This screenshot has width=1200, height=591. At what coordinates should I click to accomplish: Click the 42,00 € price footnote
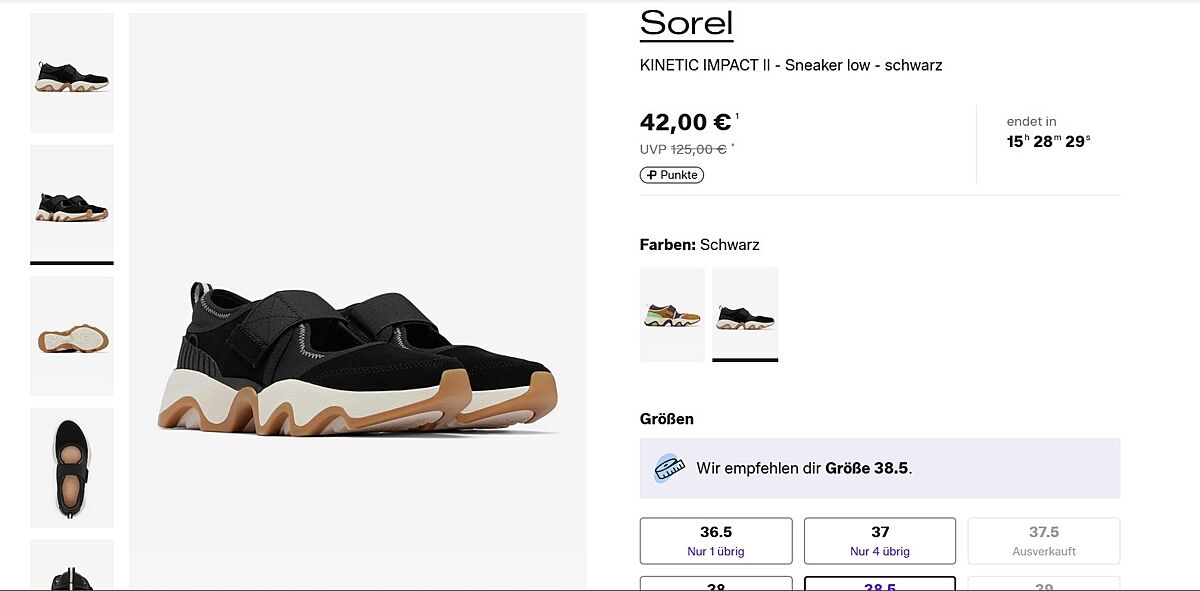pyautogui.click(x=737, y=116)
